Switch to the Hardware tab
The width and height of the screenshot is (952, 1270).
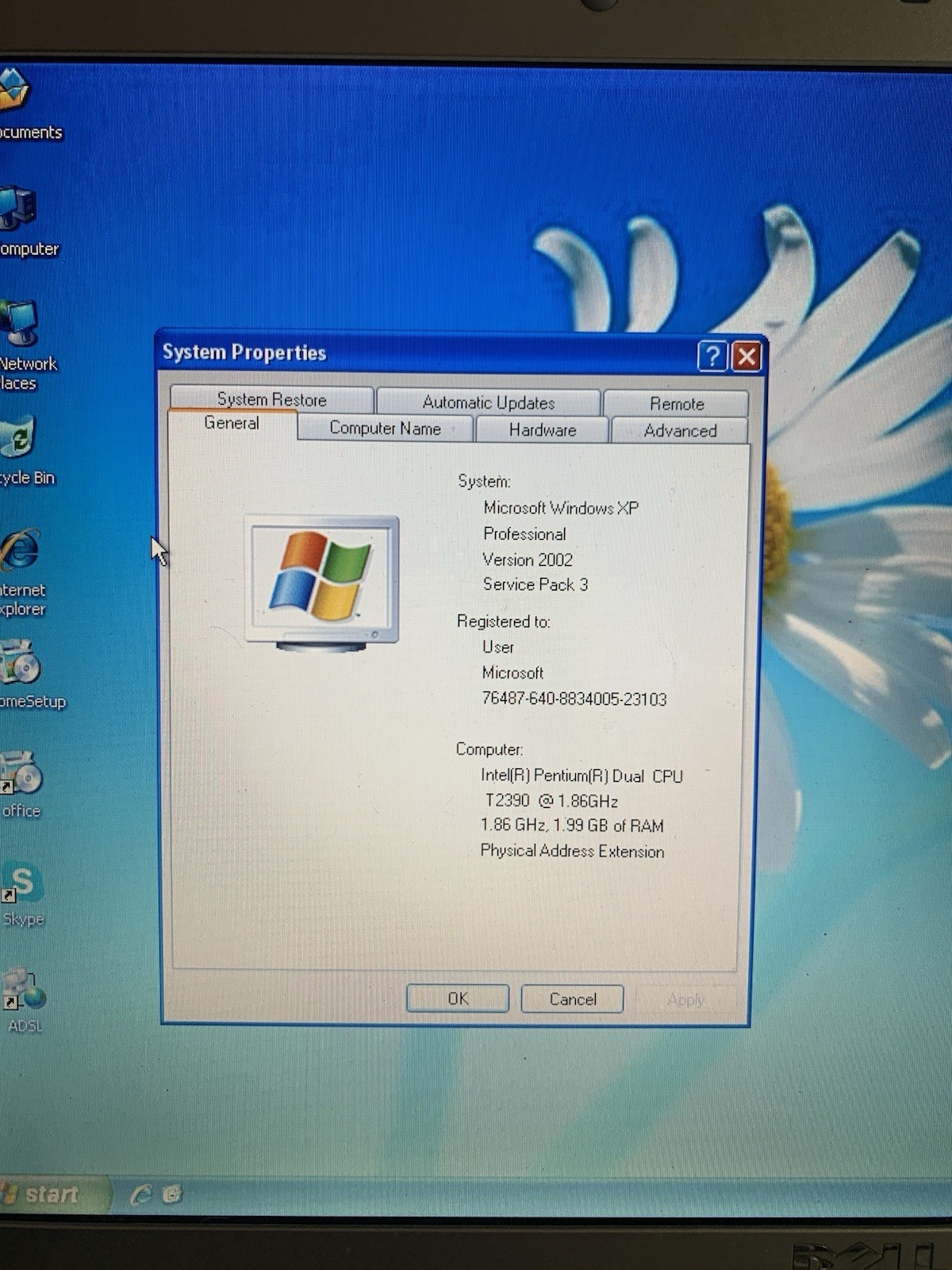coord(543,429)
